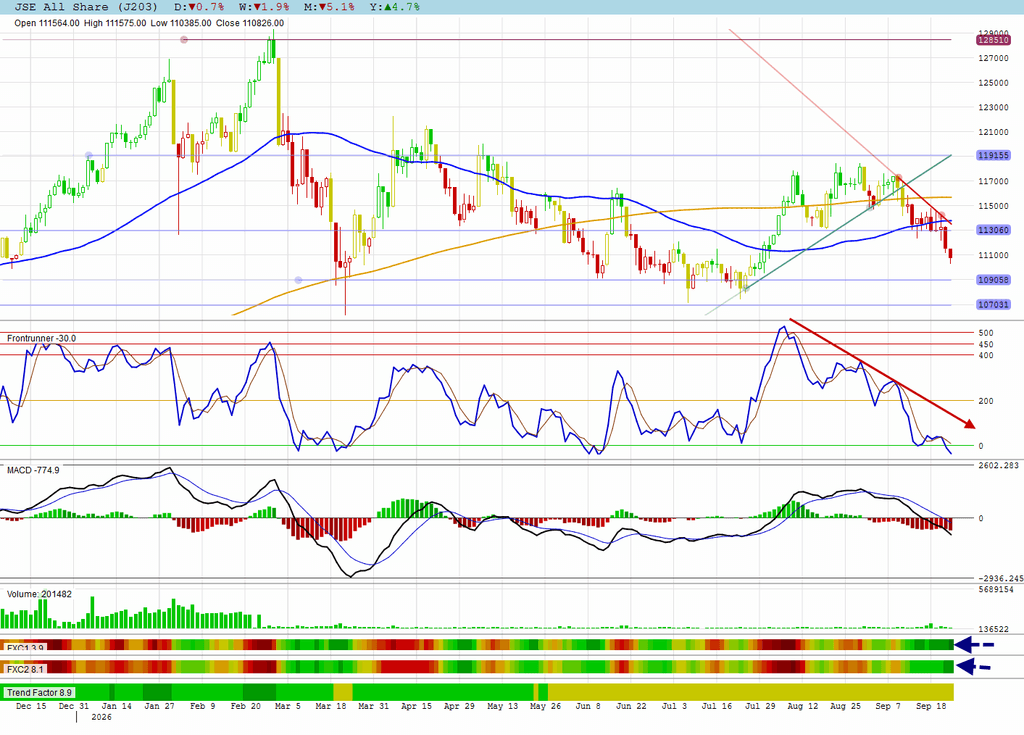Click the Sep 18 date on time axis
The height and width of the screenshot is (735, 1024).
click(x=931, y=706)
